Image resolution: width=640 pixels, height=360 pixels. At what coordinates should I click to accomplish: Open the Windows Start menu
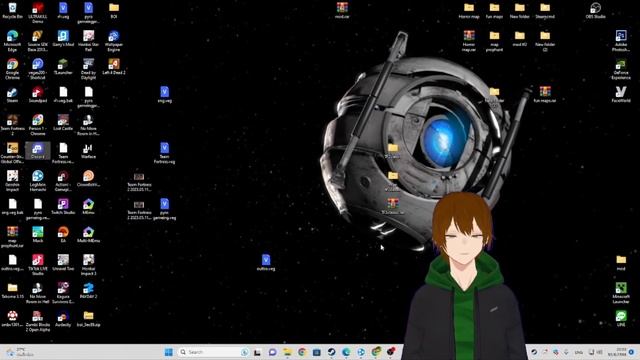[x=169, y=352]
